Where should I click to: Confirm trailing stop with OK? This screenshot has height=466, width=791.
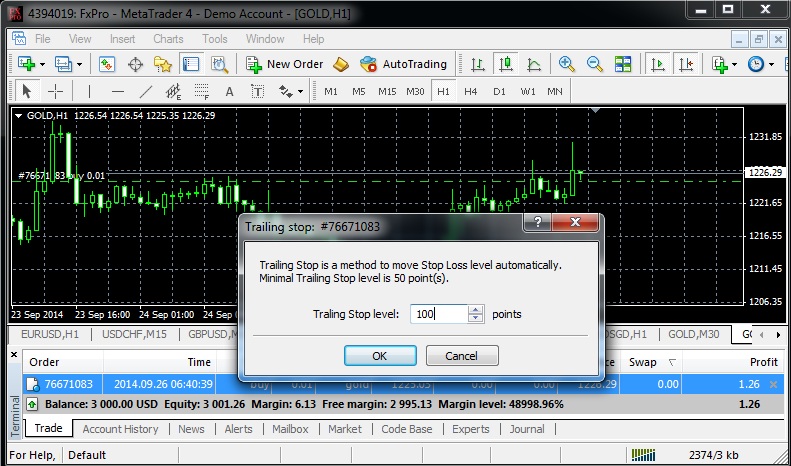(x=379, y=356)
